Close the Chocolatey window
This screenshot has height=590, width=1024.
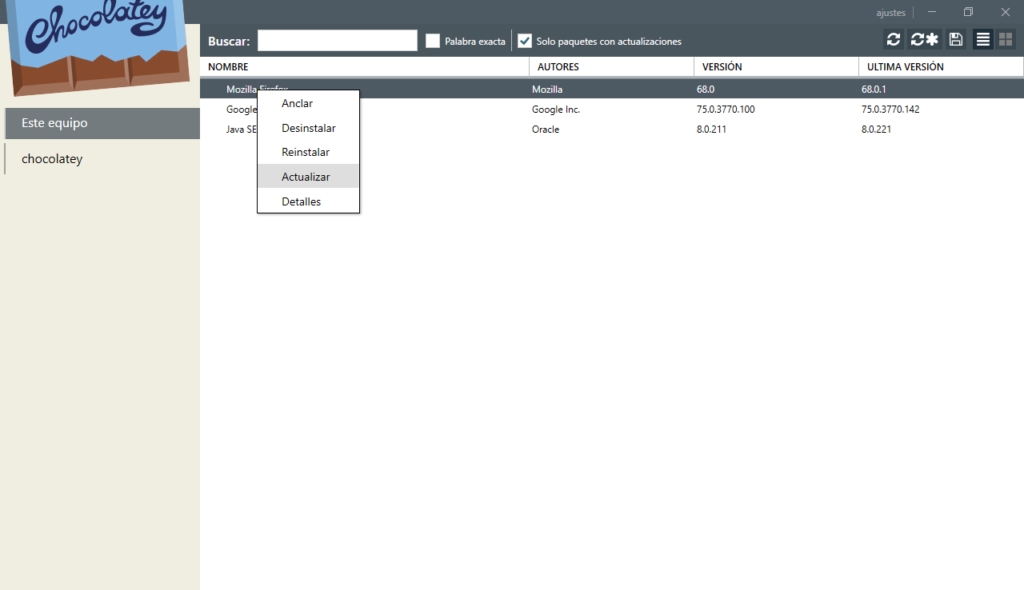[x=1006, y=12]
